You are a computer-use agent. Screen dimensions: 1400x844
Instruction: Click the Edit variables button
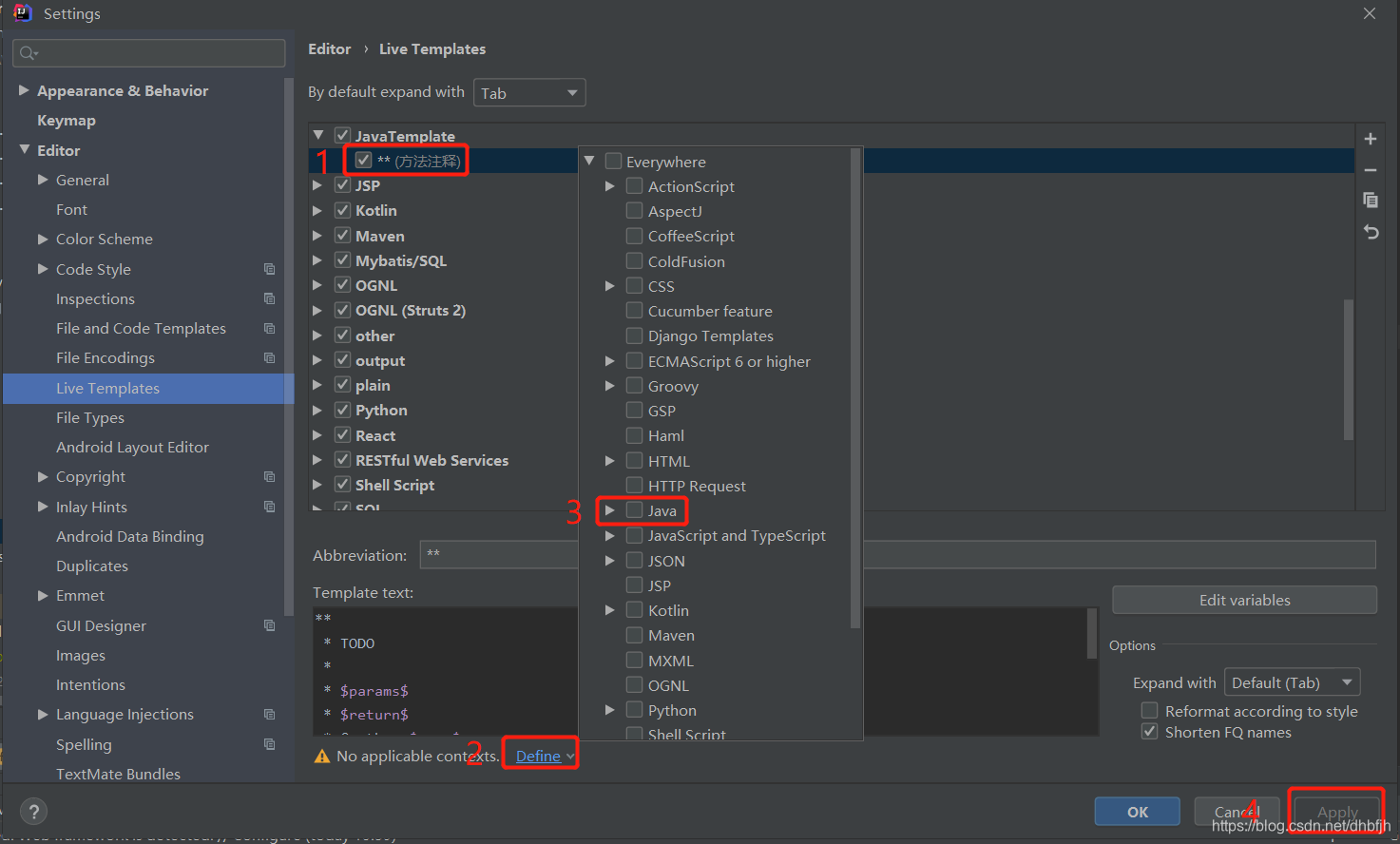click(1244, 600)
